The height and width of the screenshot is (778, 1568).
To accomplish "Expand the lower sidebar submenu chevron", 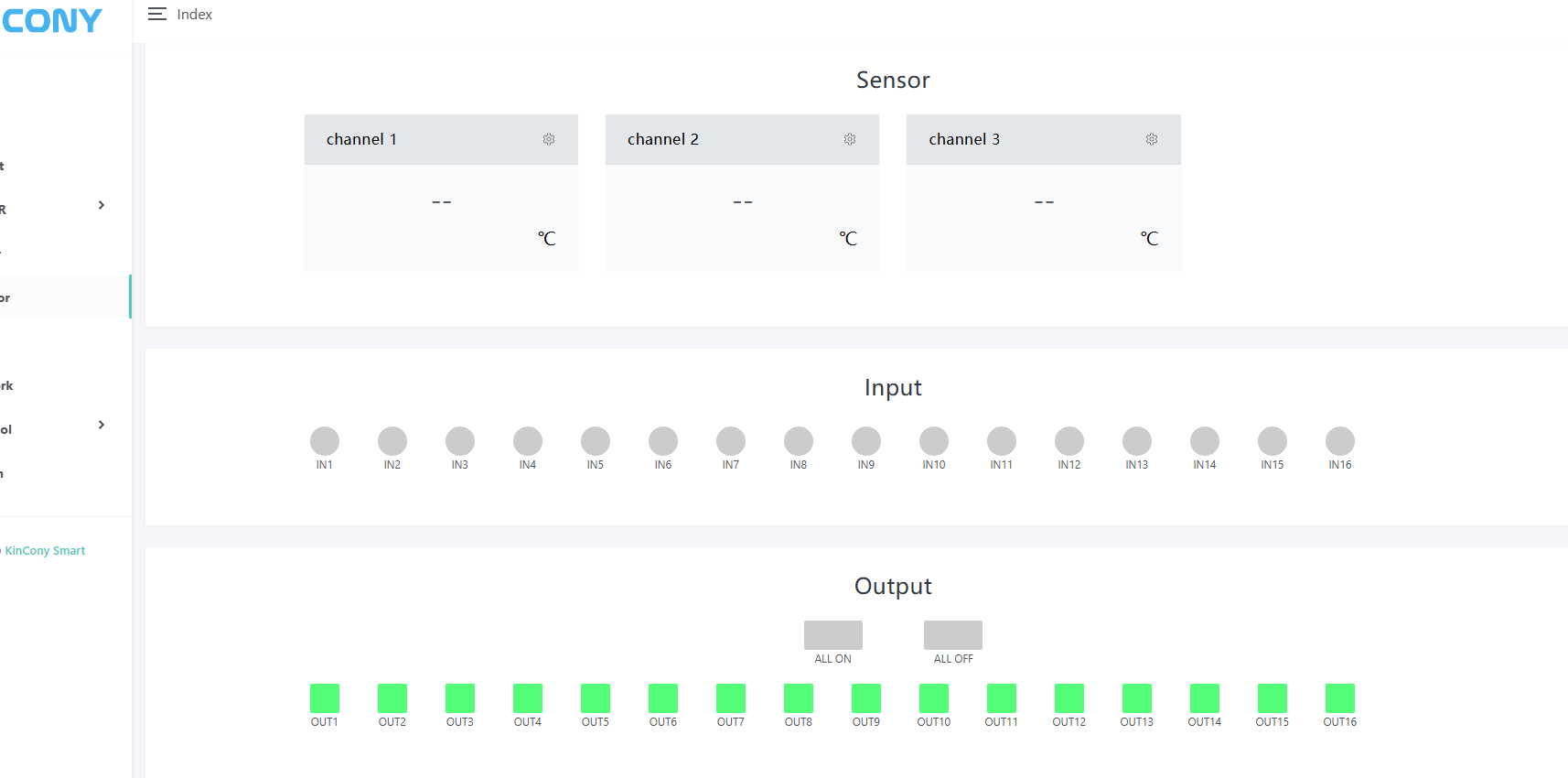I will 102,425.
